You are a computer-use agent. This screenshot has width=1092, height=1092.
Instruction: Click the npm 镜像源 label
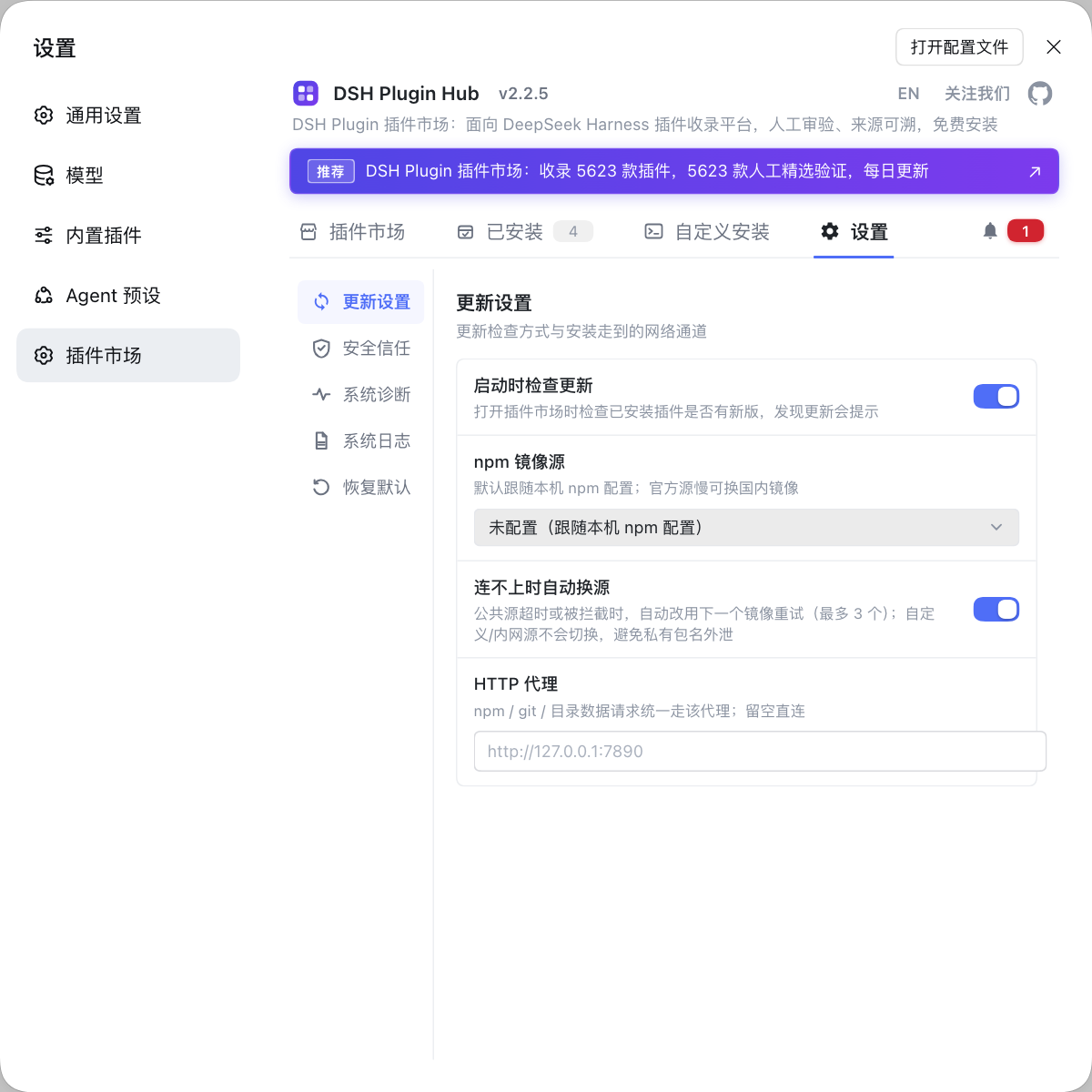(x=520, y=462)
